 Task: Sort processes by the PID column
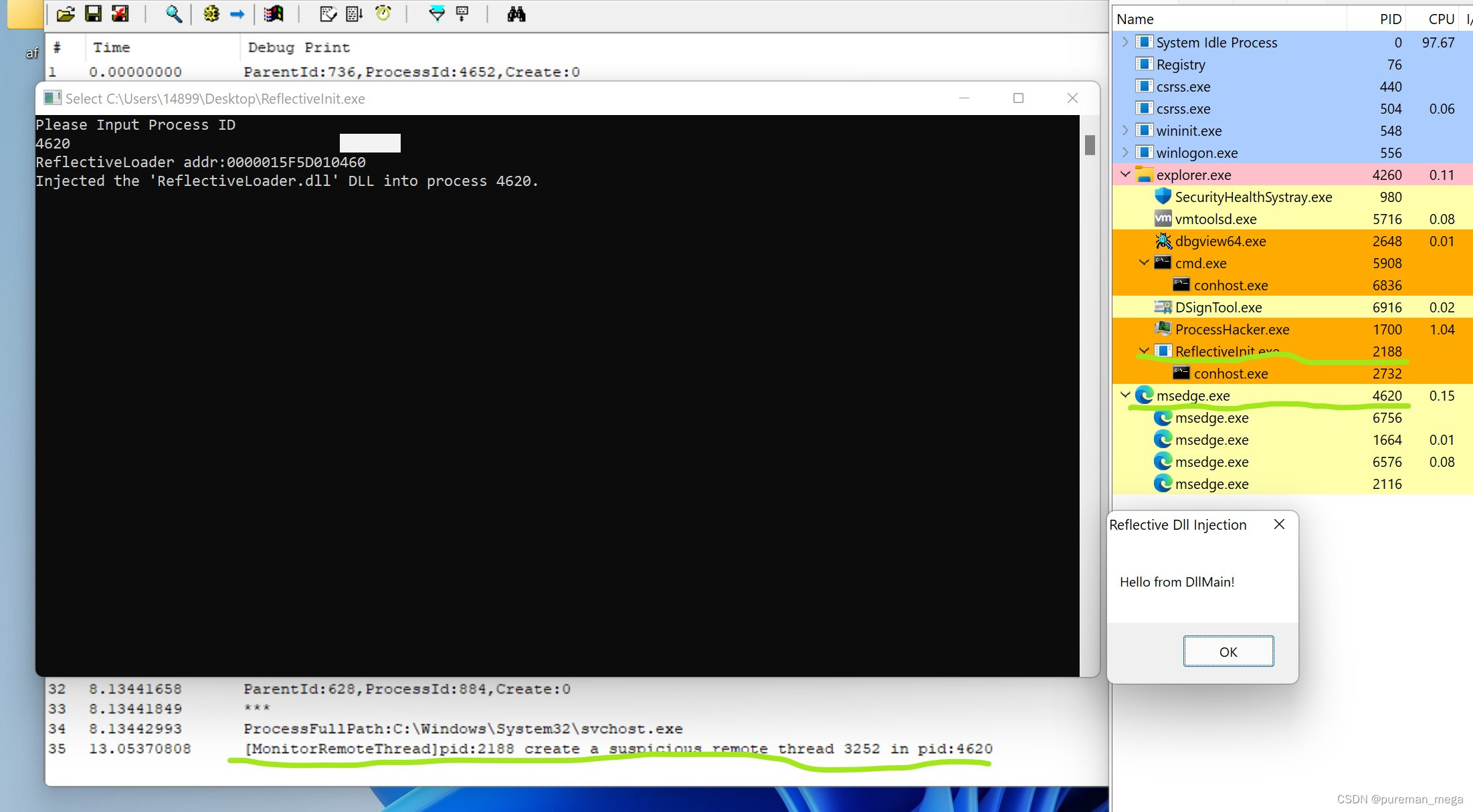1390,19
